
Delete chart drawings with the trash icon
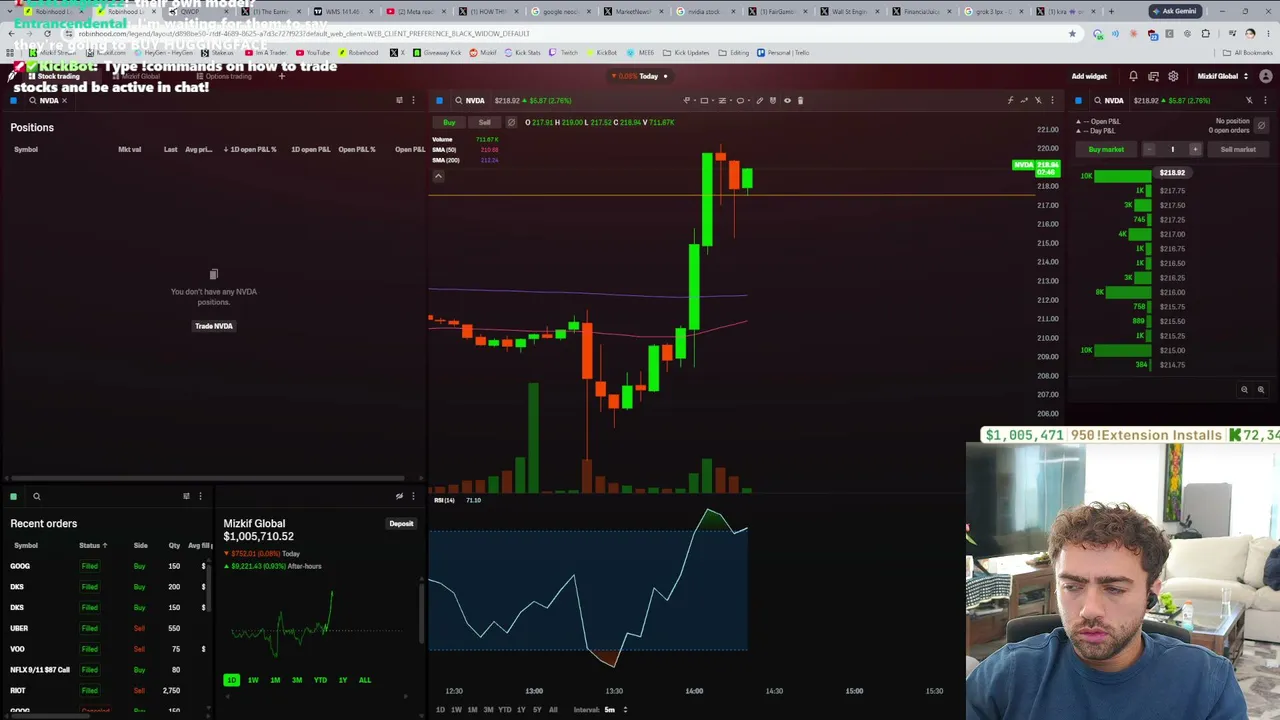click(x=800, y=100)
